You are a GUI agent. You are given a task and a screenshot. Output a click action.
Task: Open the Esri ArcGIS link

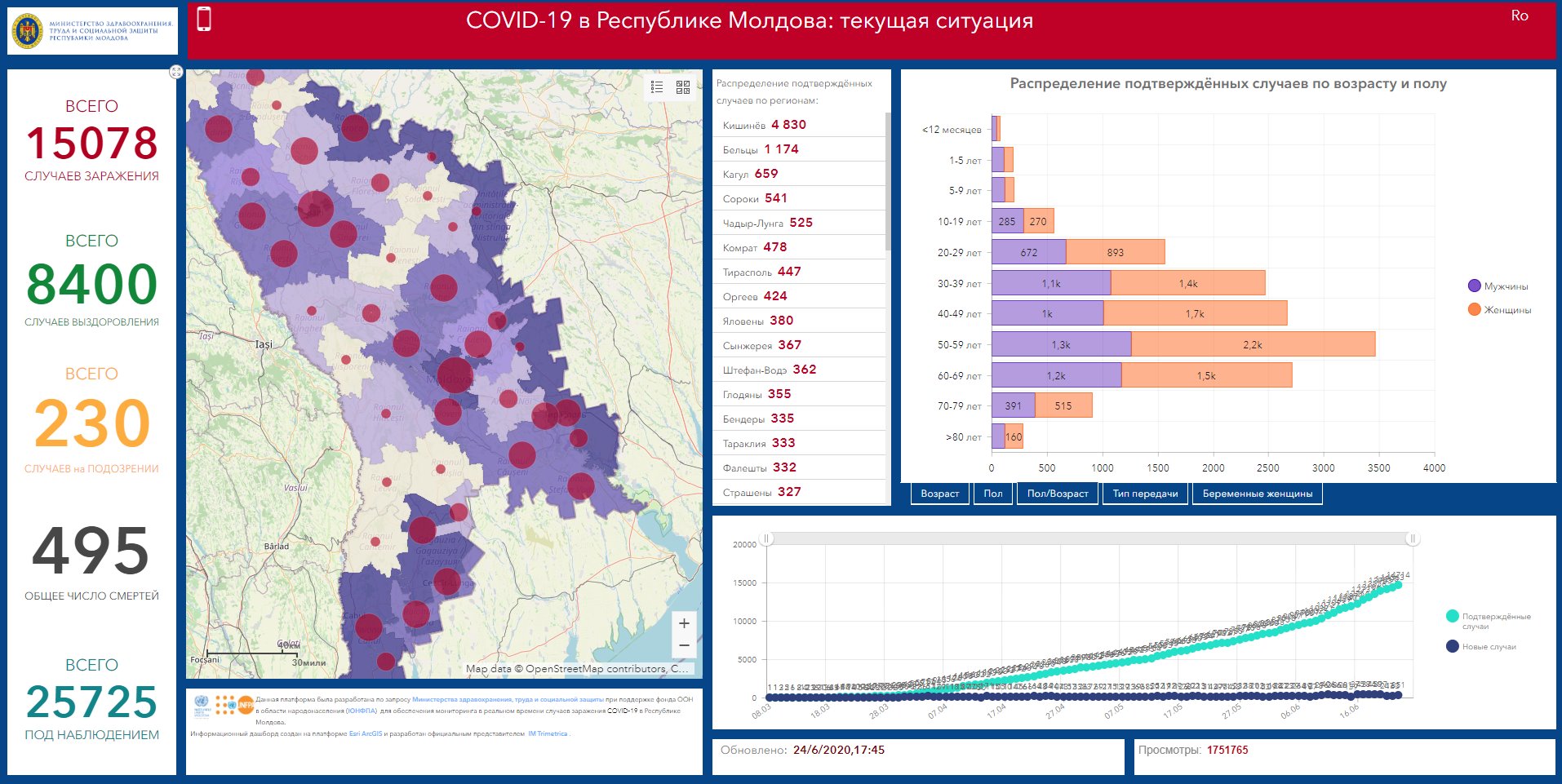365,733
